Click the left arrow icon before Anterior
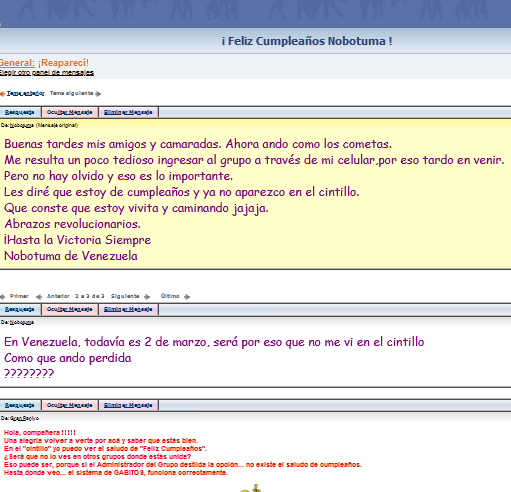 pyautogui.click(x=39, y=296)
